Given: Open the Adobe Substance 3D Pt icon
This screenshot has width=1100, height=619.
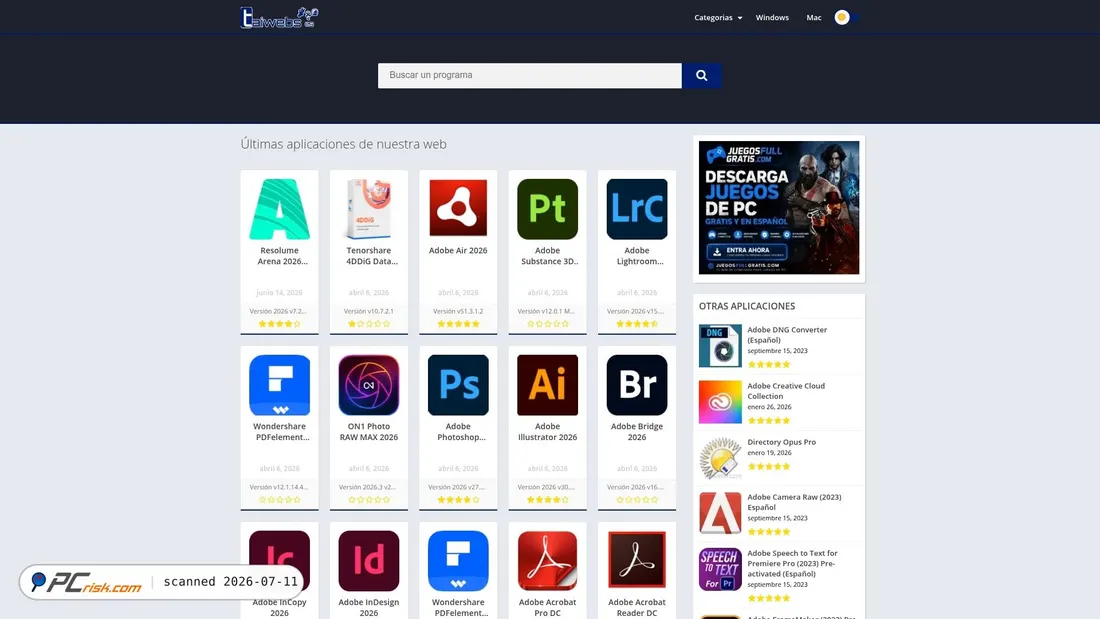Looking at the screenshot, I should pos(547,209).
